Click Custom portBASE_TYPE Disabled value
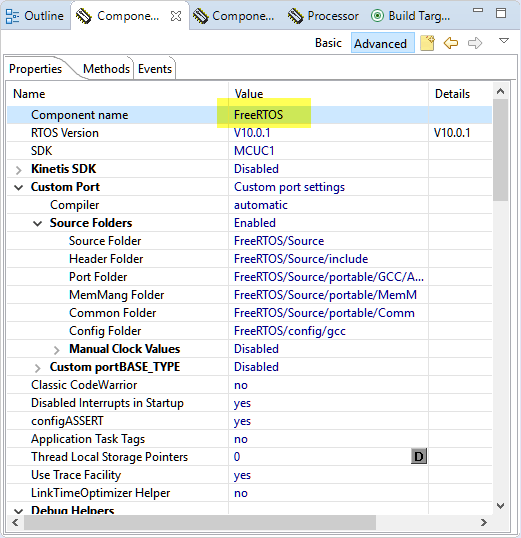Image resolution: width=521 pixels, height=538 pixels. pyautogui.click(x=256, y=367)
